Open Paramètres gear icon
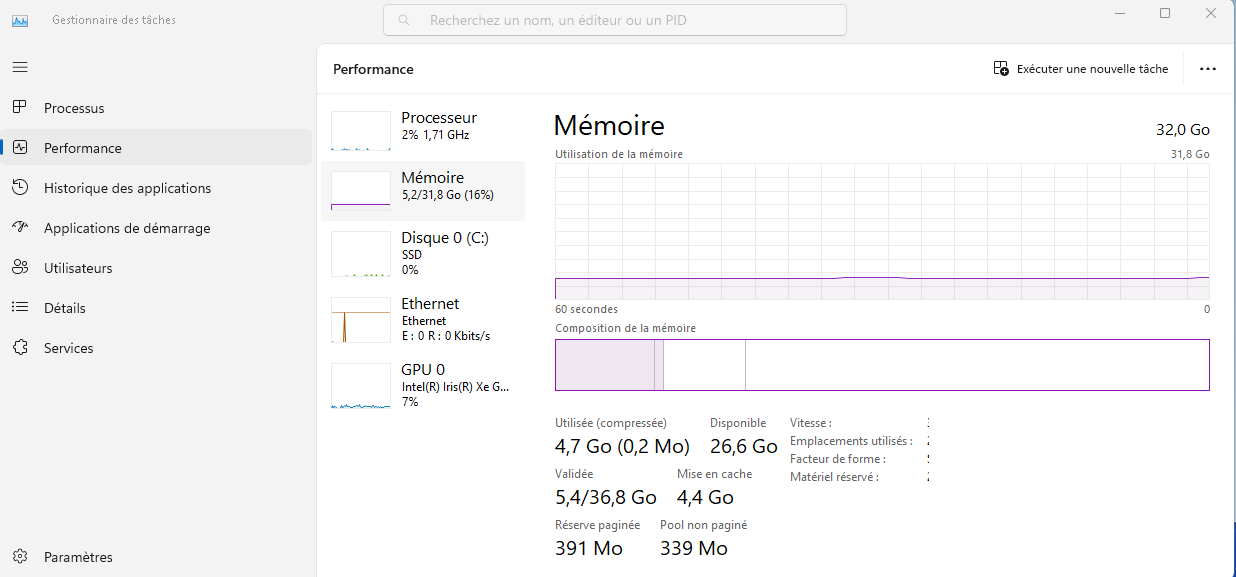1236x577 pixels. [20, 557]
